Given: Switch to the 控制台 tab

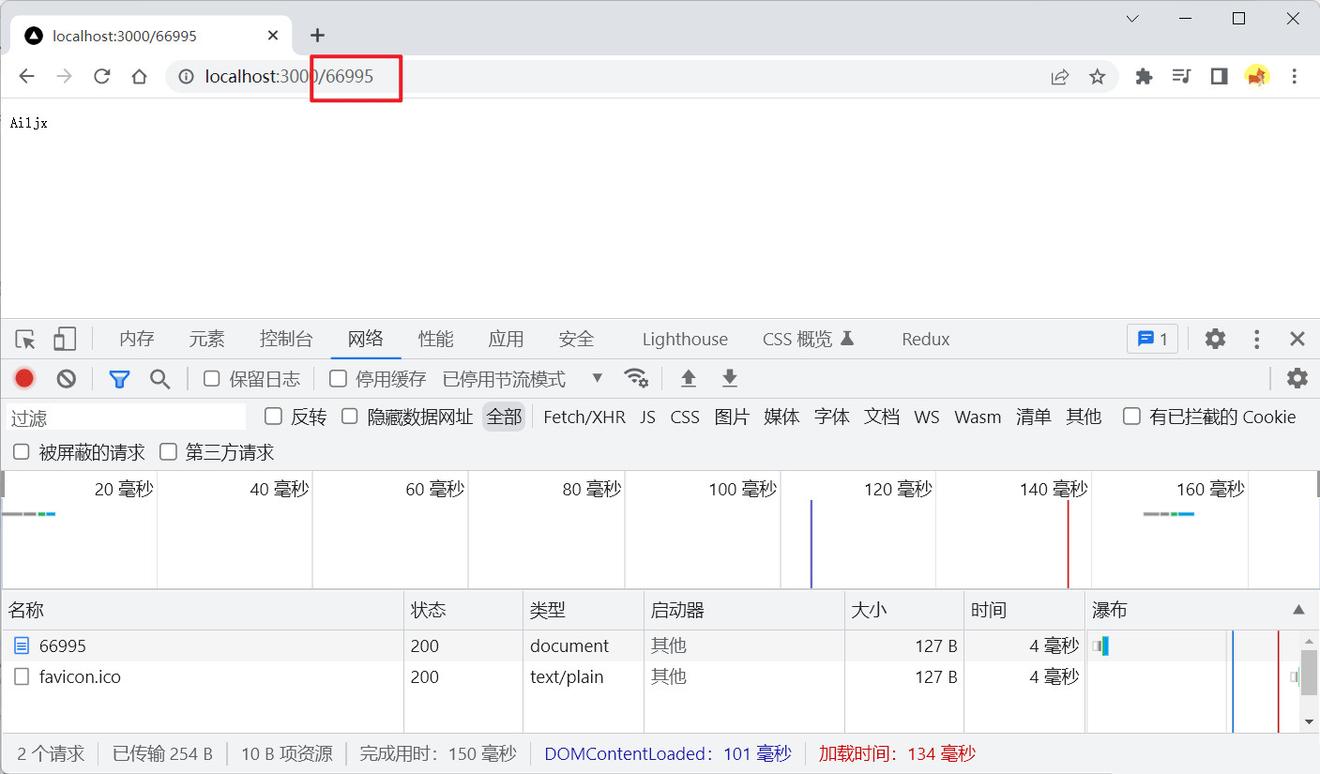Looking at the screenshot, I should pos(286,339).
